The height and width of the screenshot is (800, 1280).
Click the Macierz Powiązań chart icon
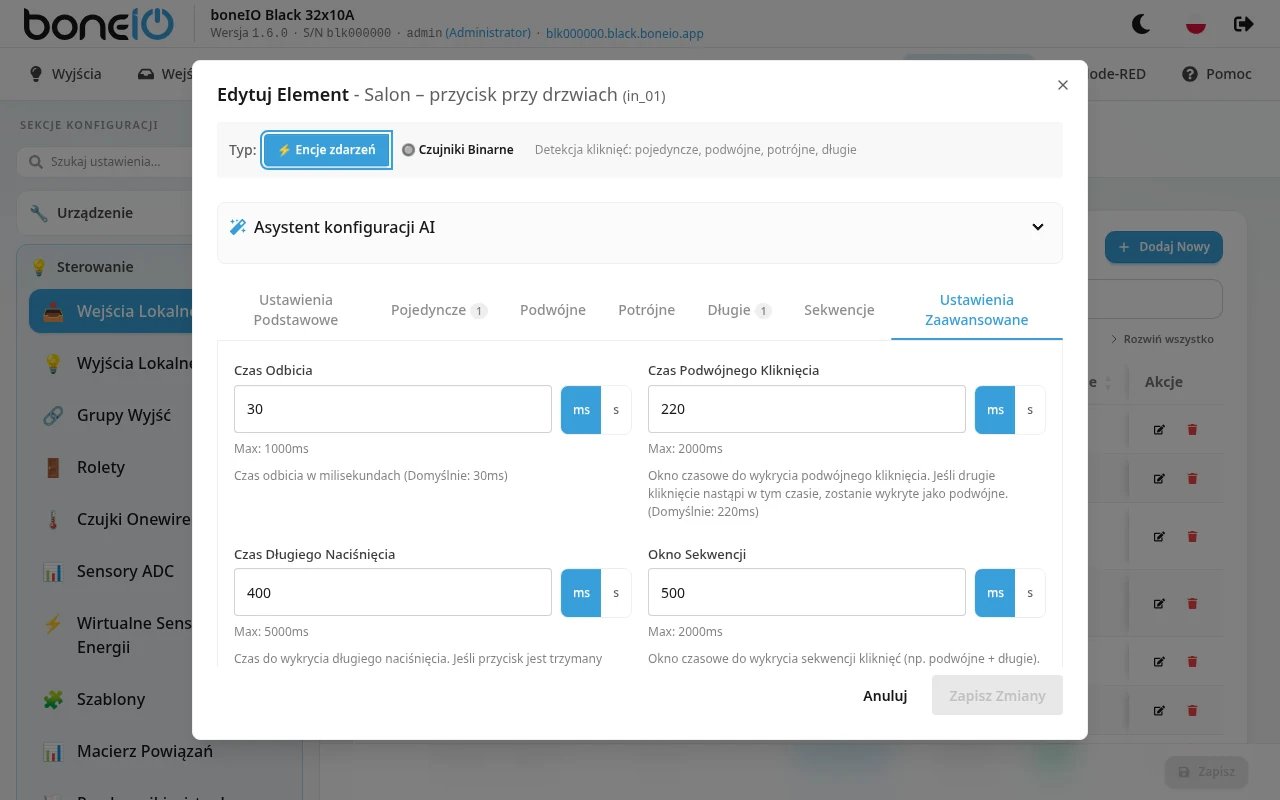point(54,751)
